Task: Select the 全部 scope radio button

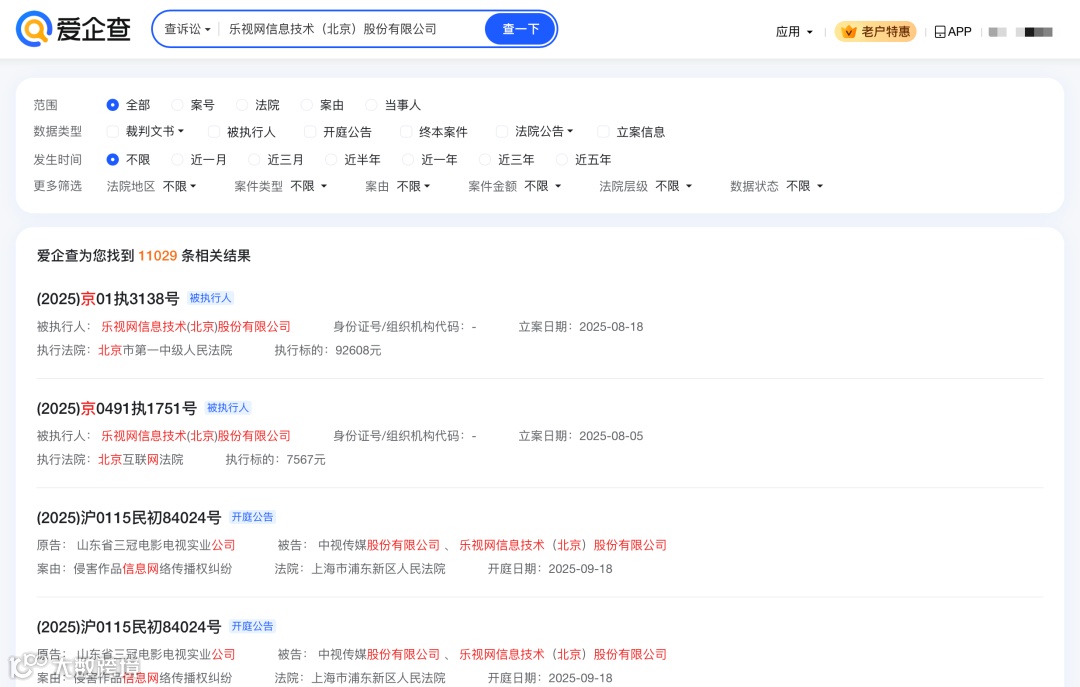Action: pyautogui.click(x=113, y=105)
